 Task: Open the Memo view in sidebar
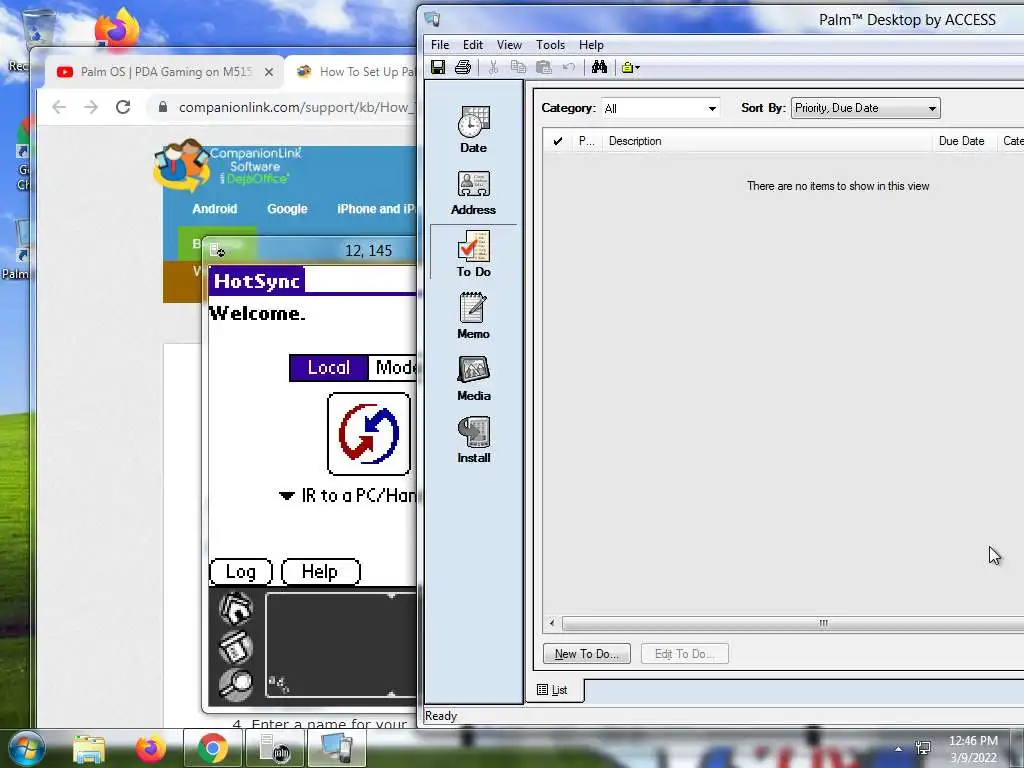[x=473, y=316]
